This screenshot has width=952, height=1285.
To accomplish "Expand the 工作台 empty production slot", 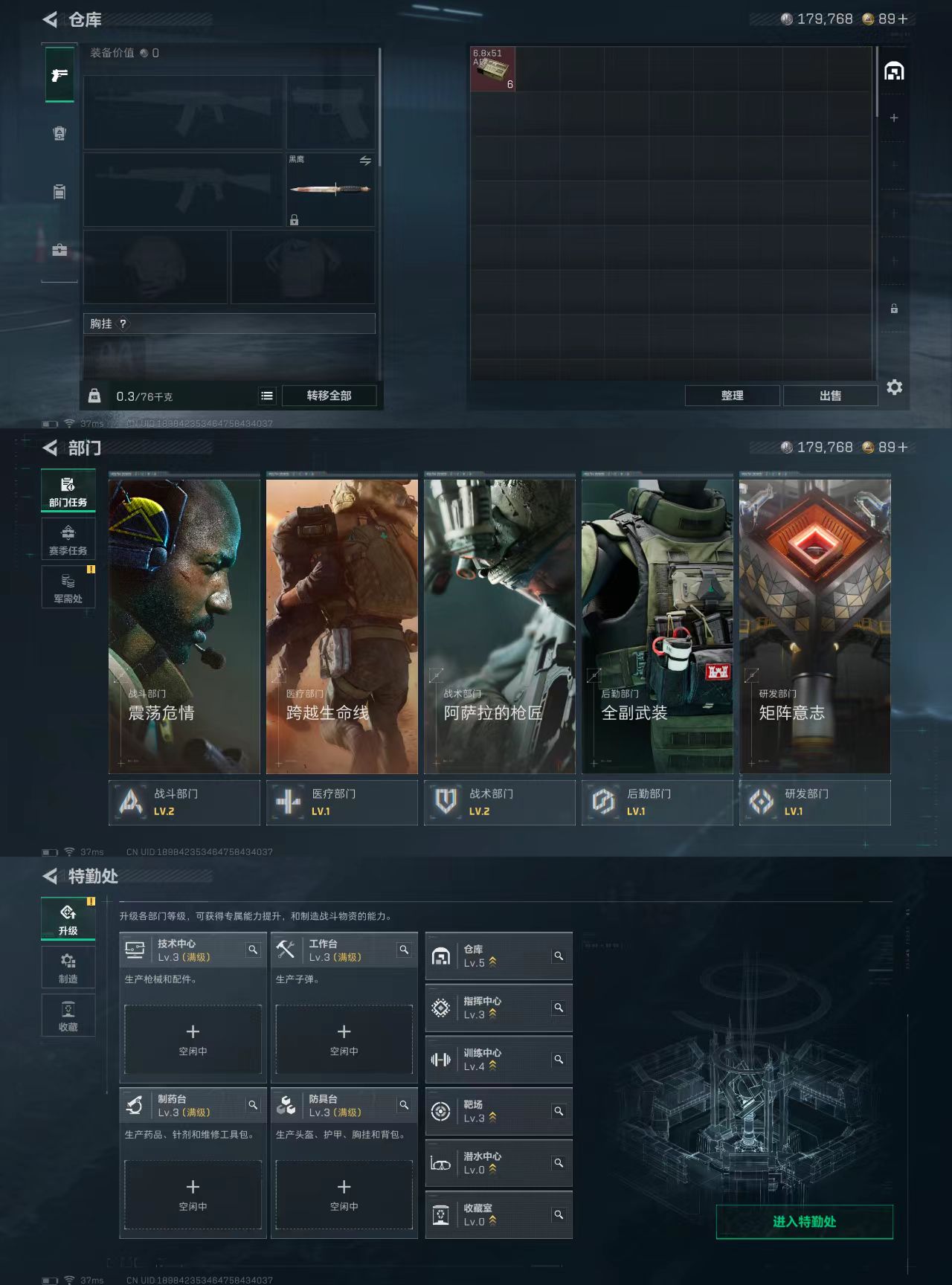I will 344,1039.
